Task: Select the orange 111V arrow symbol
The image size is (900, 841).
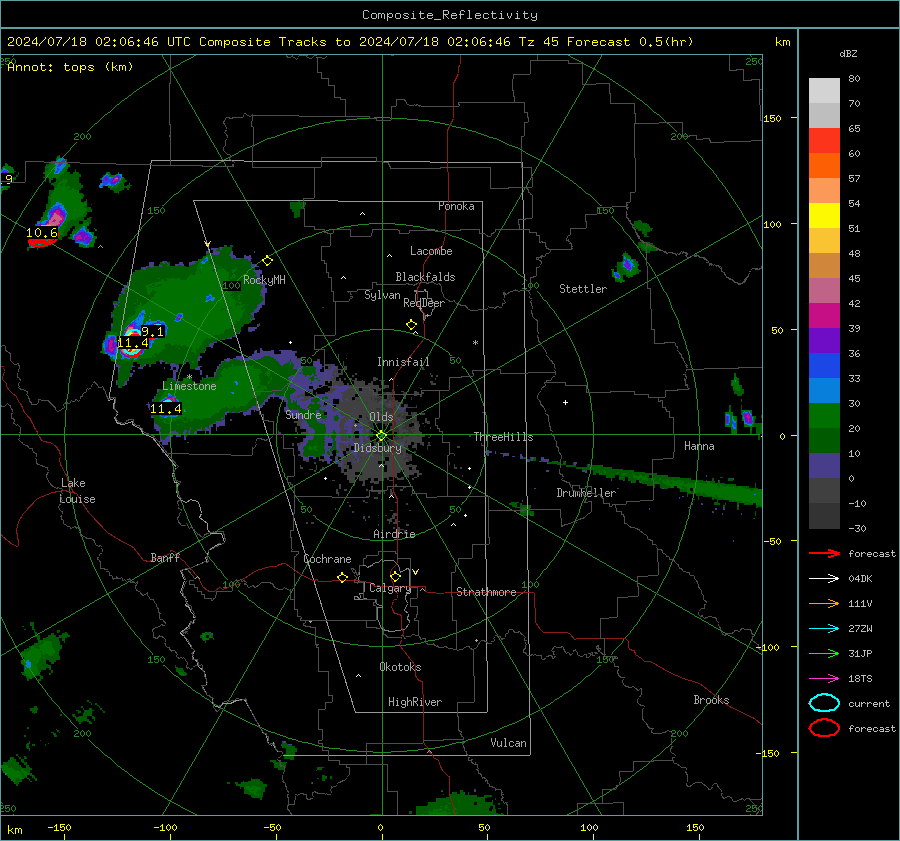Action: 824,603
